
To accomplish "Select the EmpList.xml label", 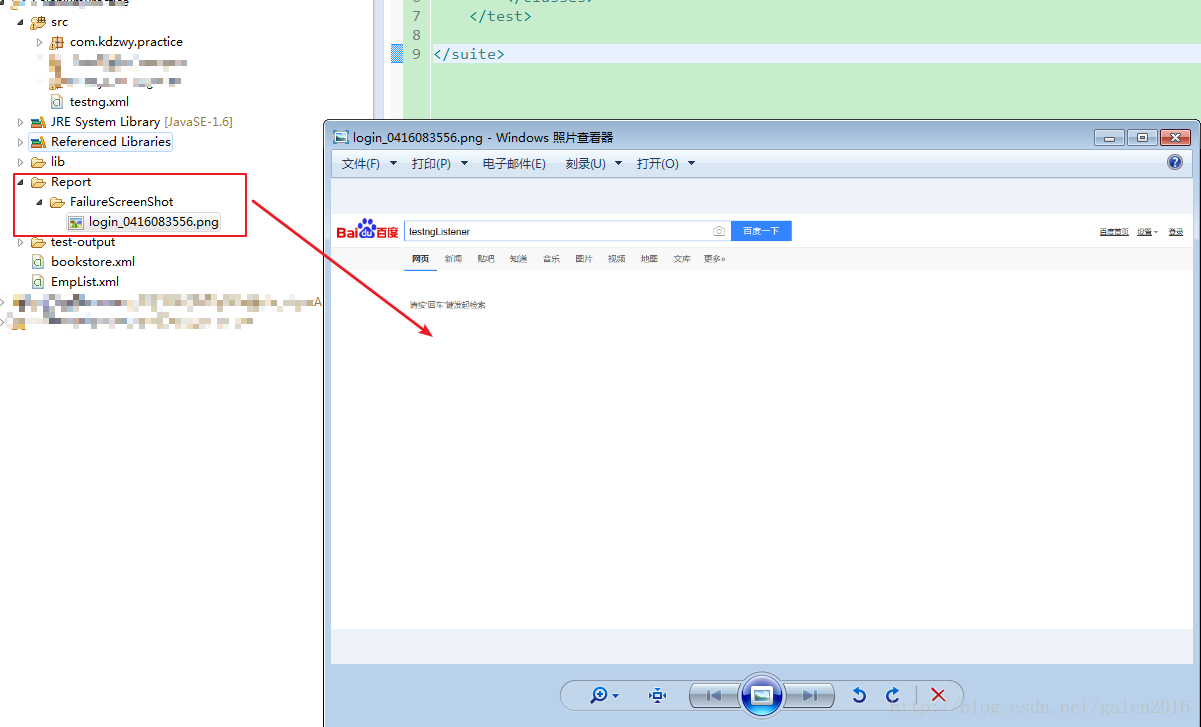I will [85, 282].
